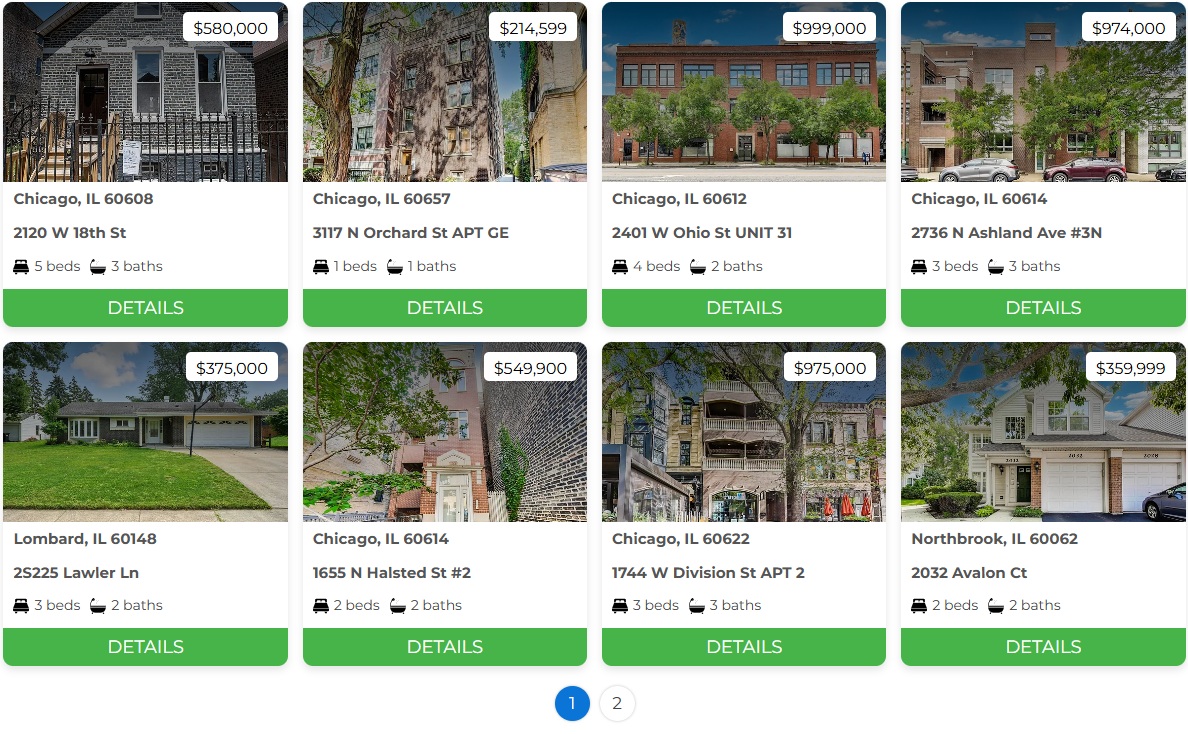Click the bath icon for 3117 N Orchard St

395,267
